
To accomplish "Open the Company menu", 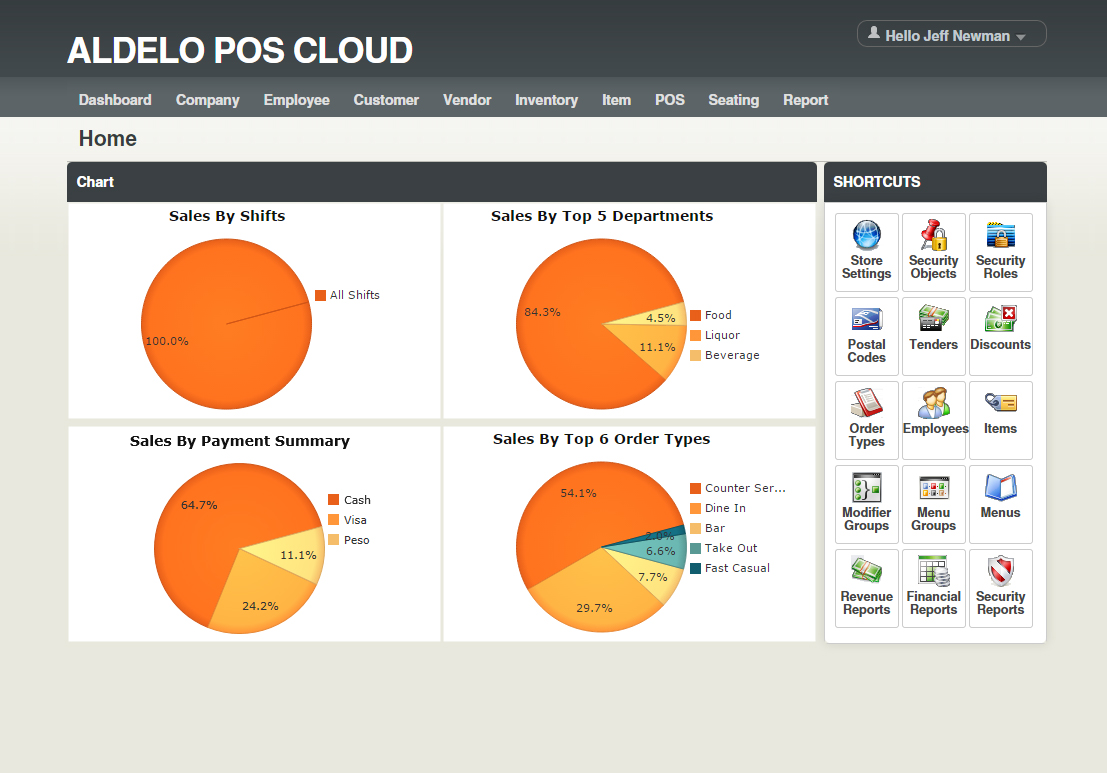I will point(208,100).
